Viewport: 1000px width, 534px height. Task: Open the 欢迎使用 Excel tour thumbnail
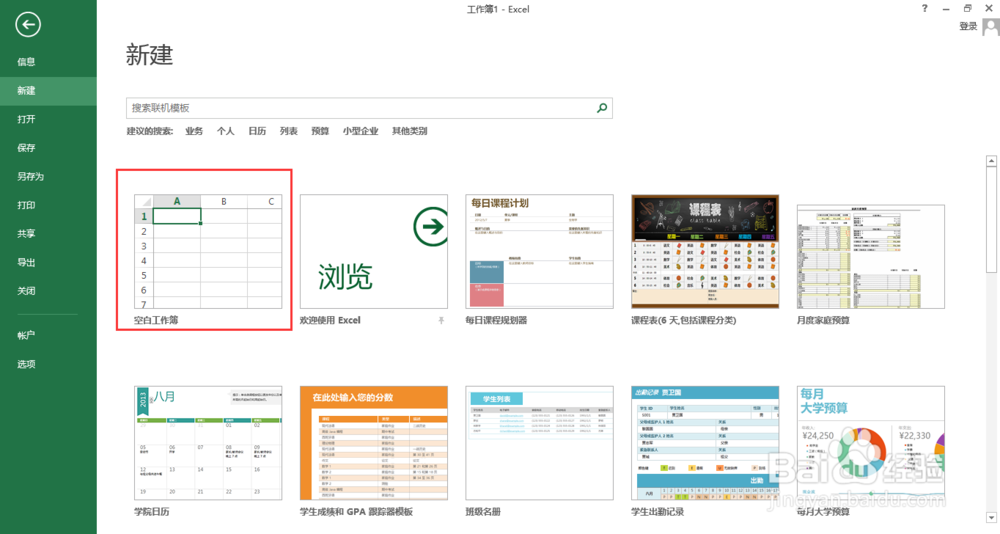tap(374, 251)
